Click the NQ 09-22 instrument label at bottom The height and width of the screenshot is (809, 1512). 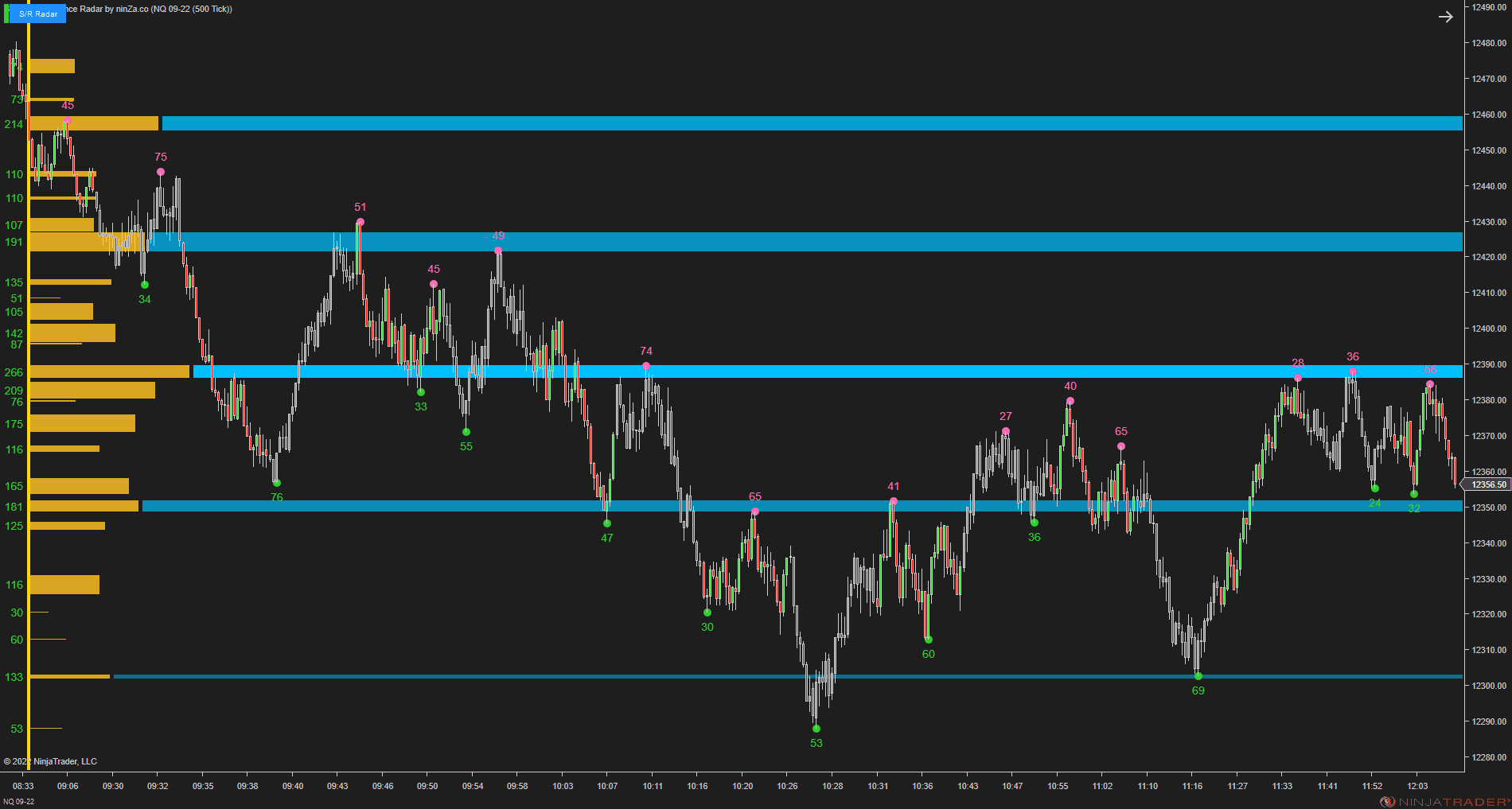pos(19,801)
